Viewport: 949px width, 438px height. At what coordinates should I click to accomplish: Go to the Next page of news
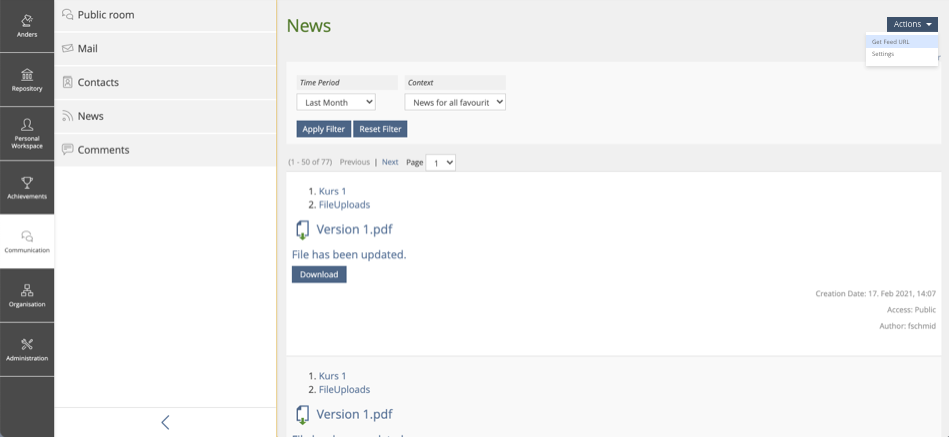(390, 162)
